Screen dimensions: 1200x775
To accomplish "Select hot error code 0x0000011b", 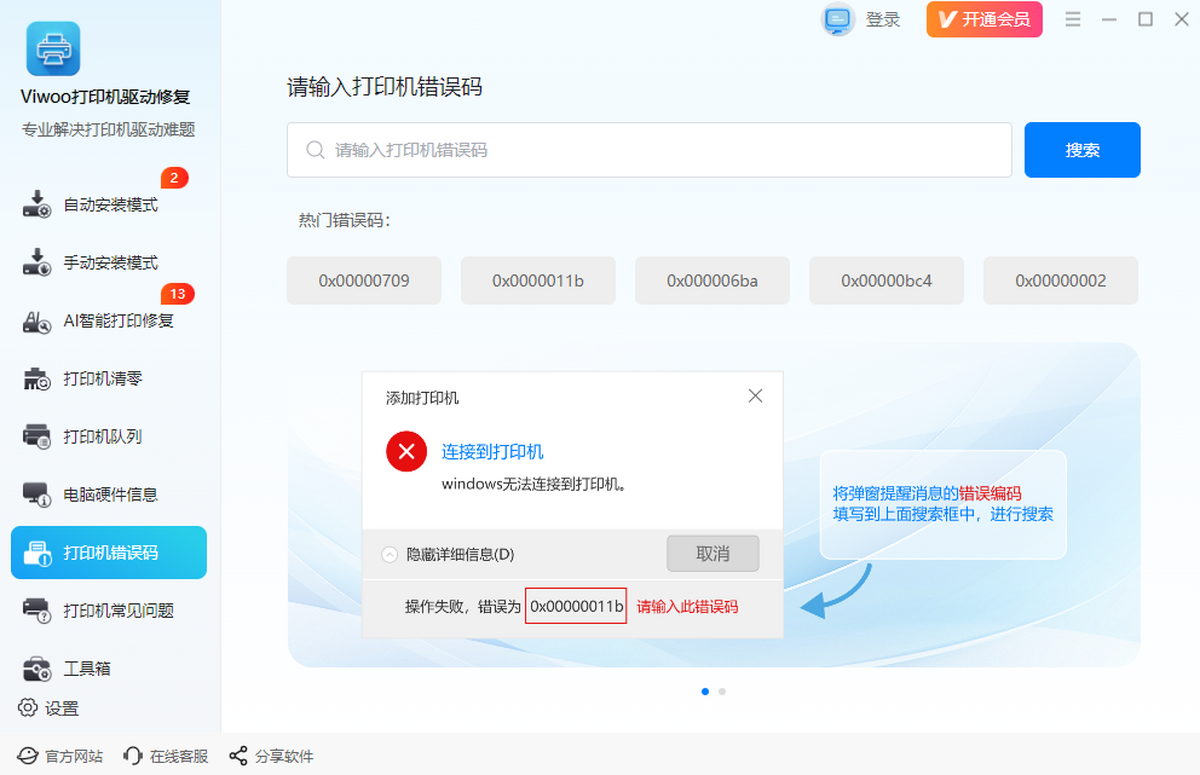I will pyautogui.click(x=538, y=281).
